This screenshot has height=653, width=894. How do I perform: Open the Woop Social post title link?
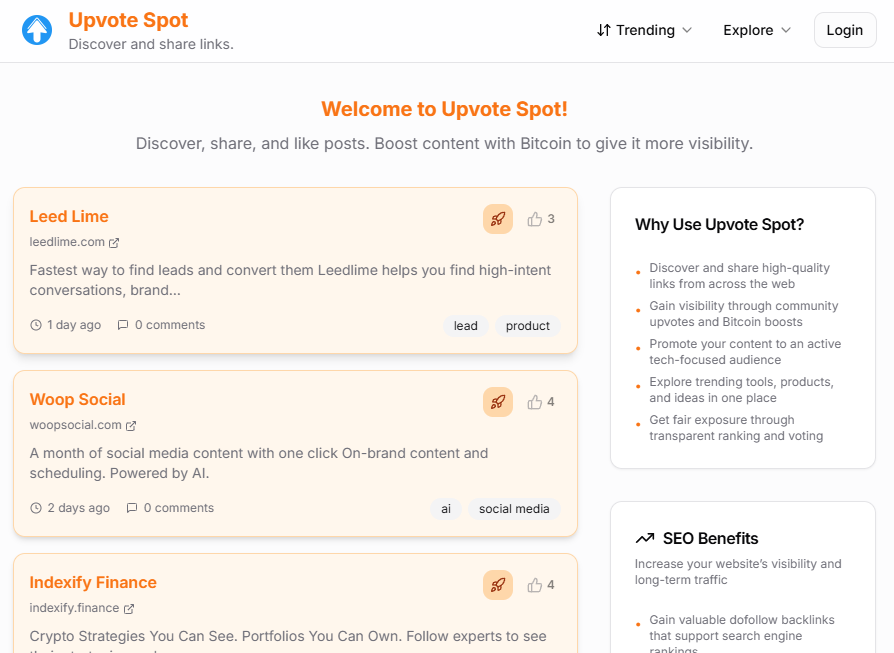[x=77, y=399]
